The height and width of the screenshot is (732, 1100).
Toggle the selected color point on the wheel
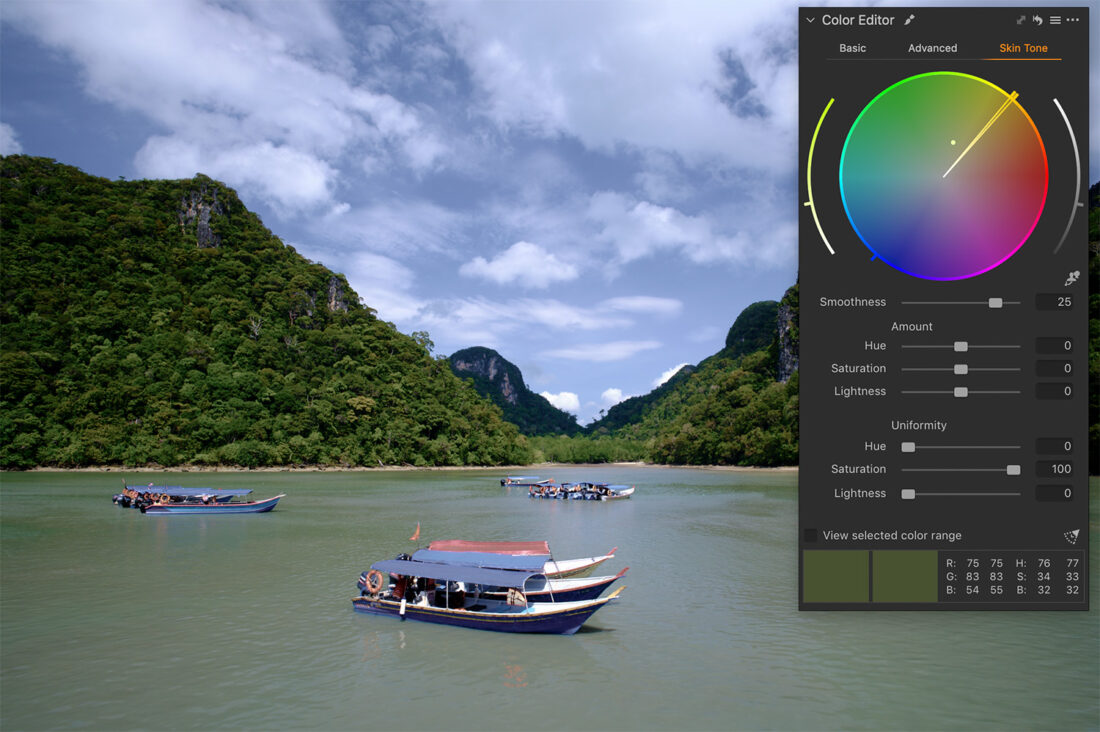(952, 142)
